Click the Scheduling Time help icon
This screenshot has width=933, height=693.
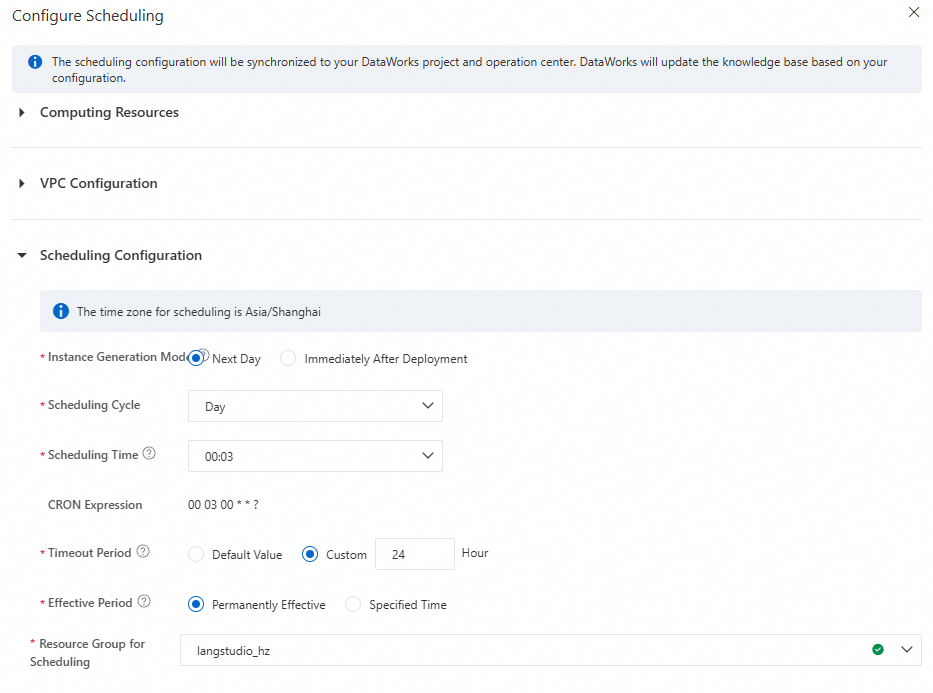[149, 454]
